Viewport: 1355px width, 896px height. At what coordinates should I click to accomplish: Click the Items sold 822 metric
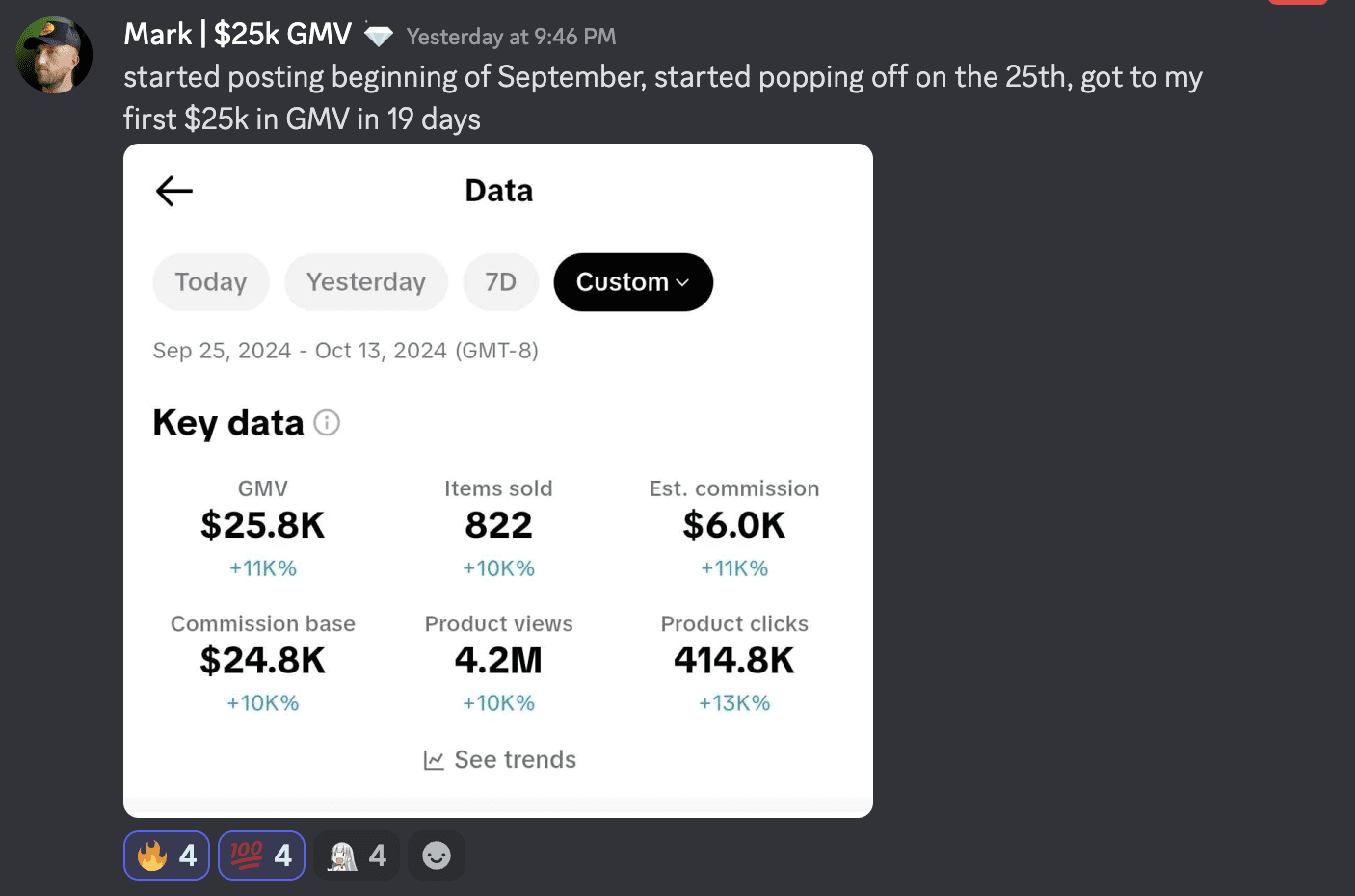coord(498,525)
